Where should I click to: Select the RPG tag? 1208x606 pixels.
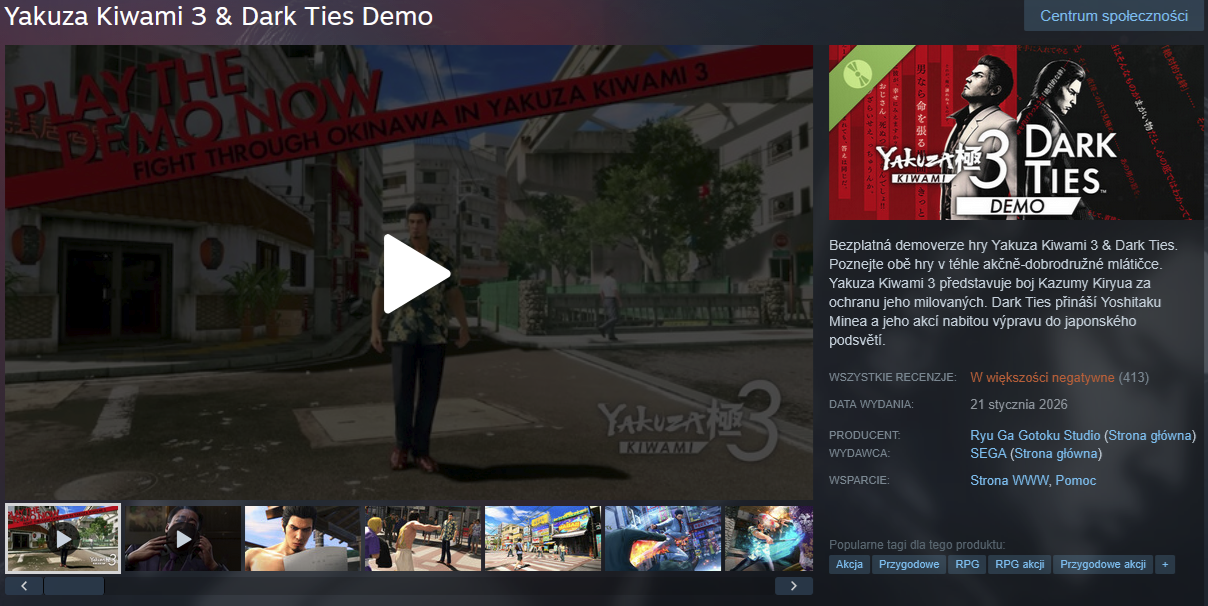coord(967,564)
